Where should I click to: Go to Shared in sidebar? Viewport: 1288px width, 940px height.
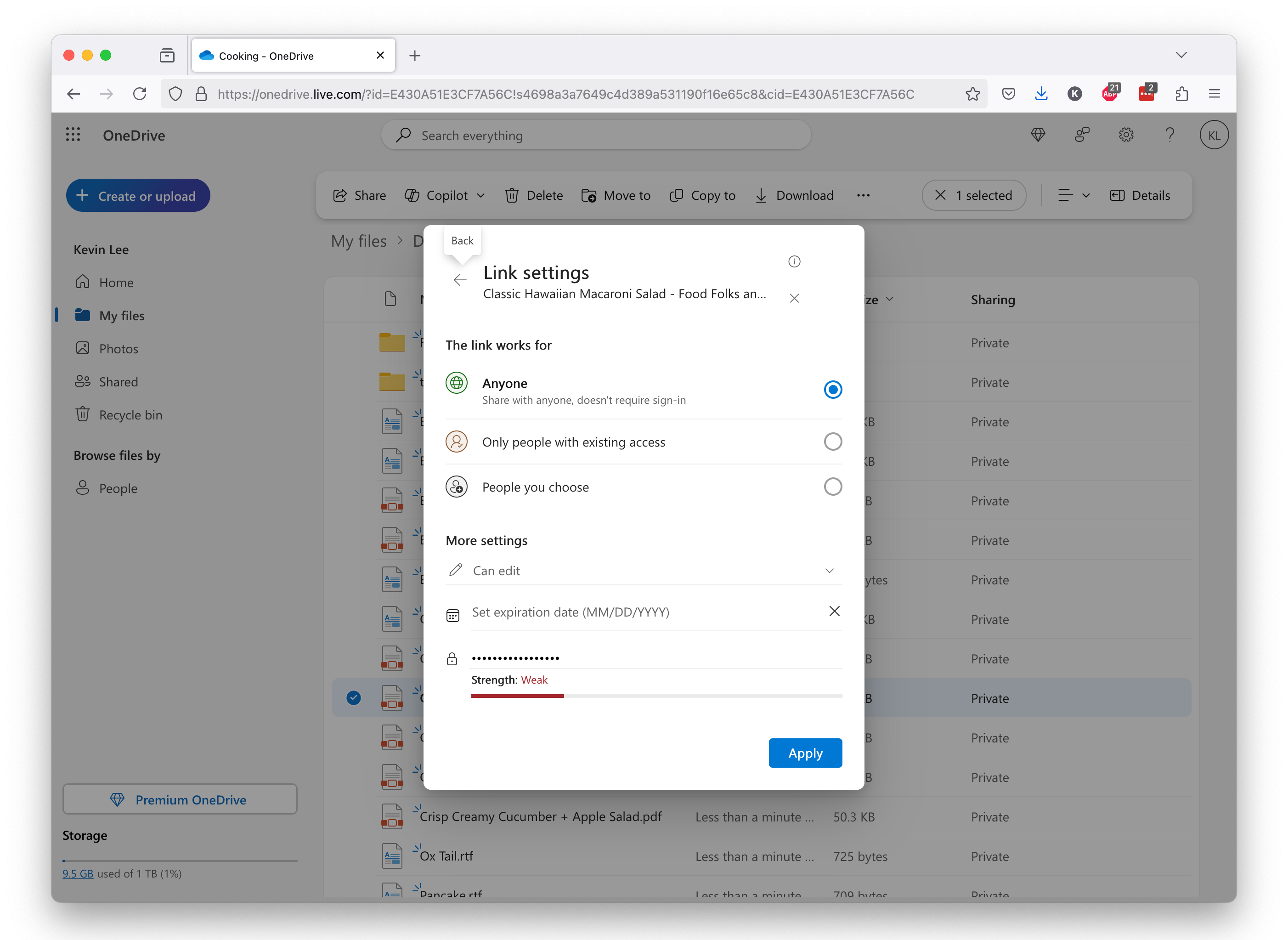[119, 382]
